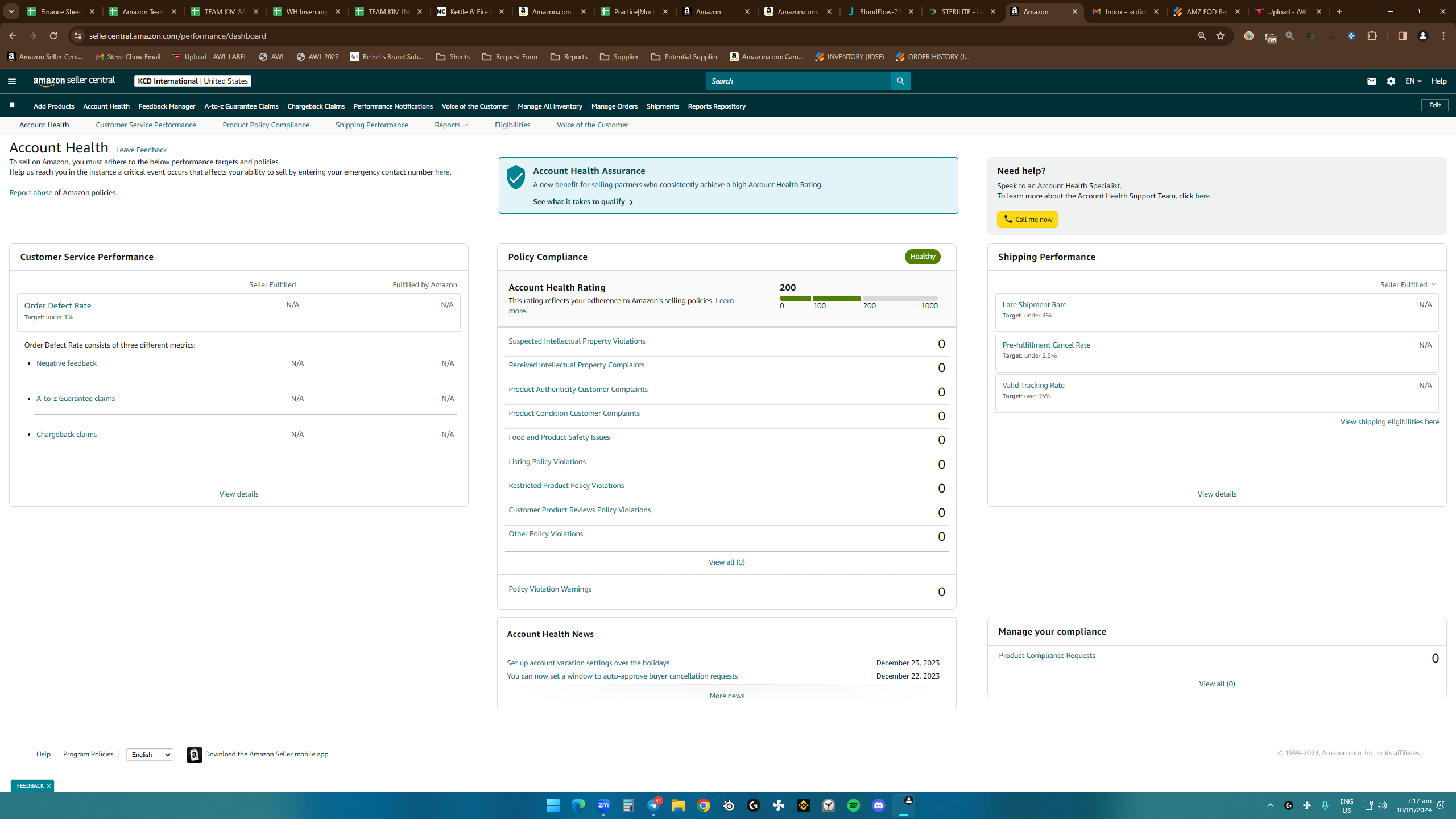This screenshot has width=1456, height=819.
Task: Click the Seller Central search field
Action: point(798,81)
